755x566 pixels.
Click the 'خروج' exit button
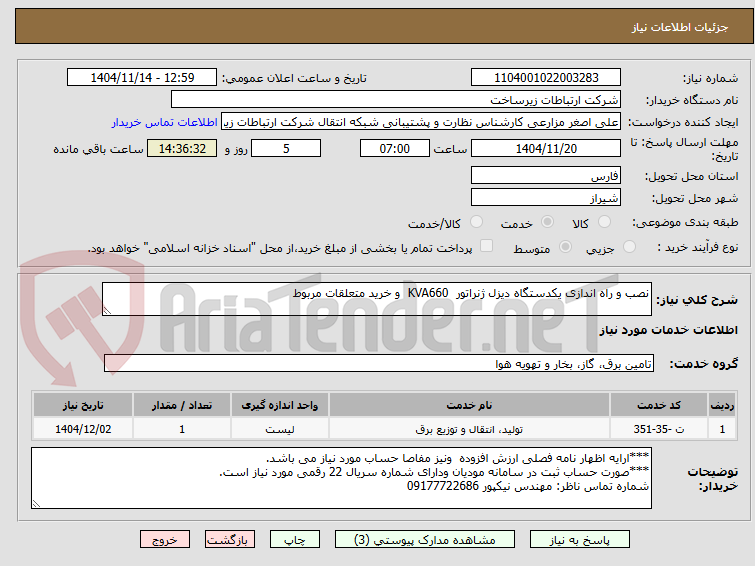click(x=165, y=540)
